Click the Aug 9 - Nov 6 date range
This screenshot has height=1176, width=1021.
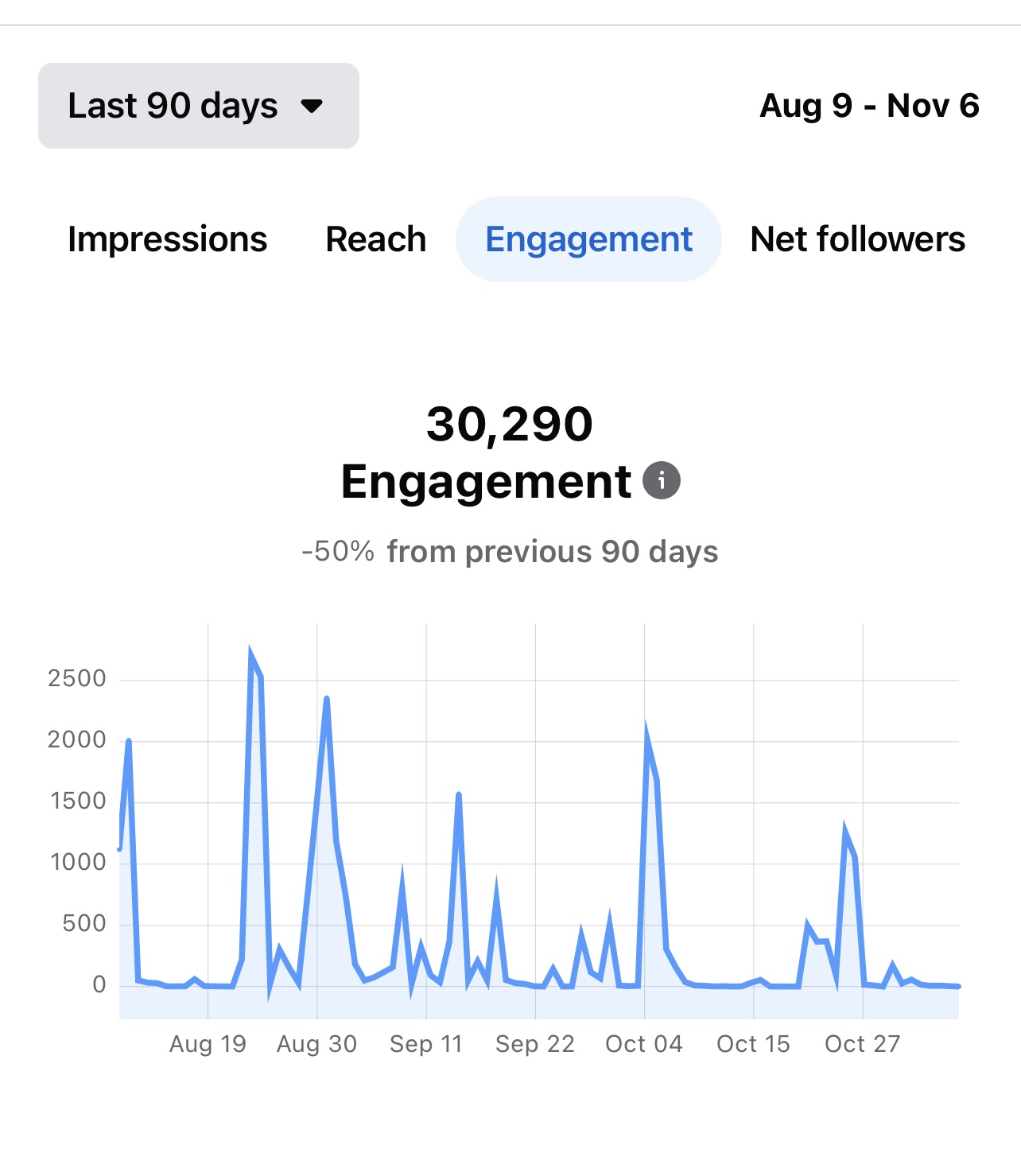pyautogui.click(x=869, y=106)
